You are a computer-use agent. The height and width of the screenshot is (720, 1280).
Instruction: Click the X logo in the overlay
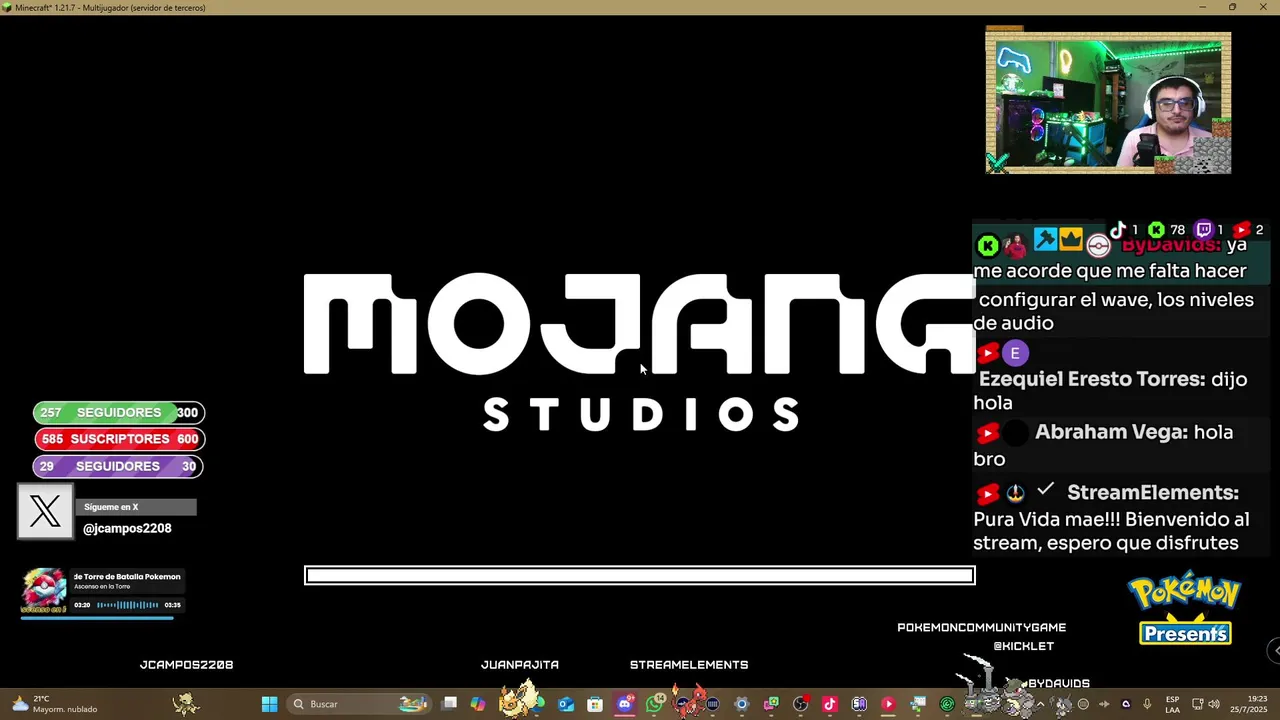pos(45,512)
